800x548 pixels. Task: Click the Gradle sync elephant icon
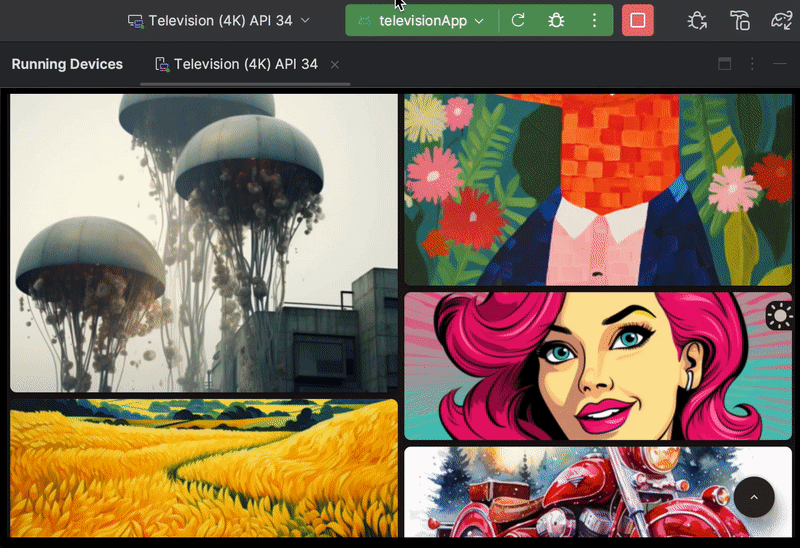(782, 21)
